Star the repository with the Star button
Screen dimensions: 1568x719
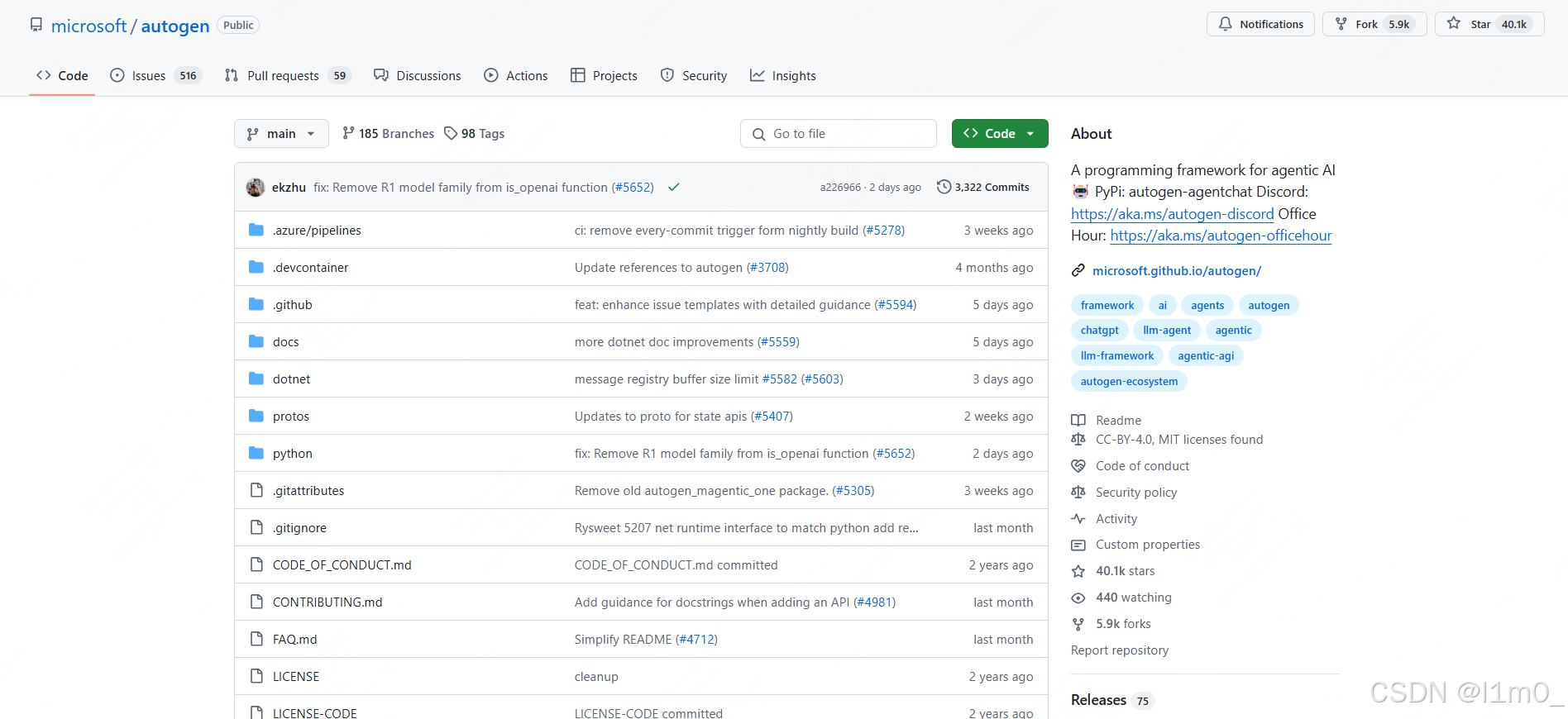pyautogui.click(x=1489, y=24)
